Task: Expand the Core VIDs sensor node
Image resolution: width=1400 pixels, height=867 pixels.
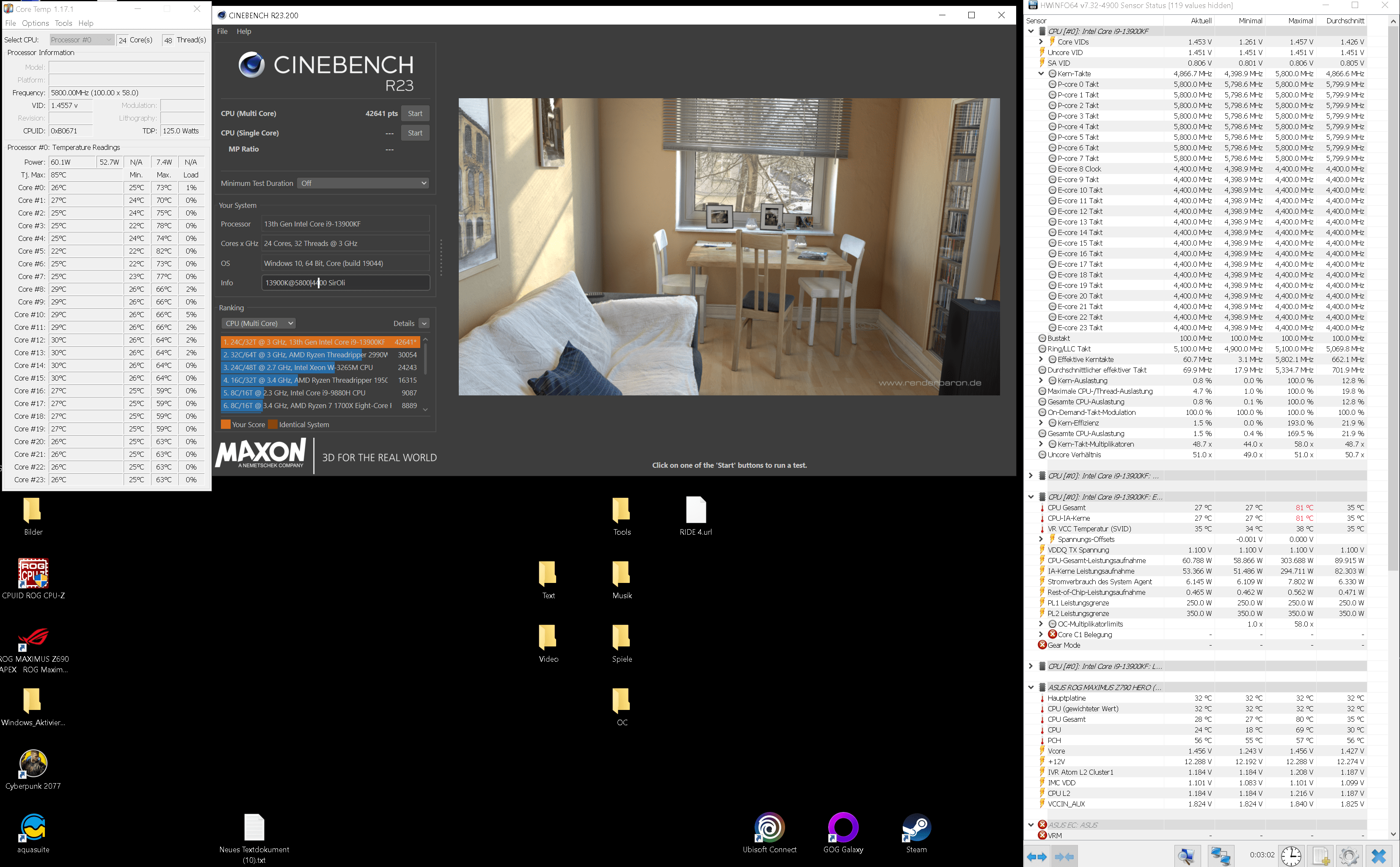Action: coord(1041,42)
